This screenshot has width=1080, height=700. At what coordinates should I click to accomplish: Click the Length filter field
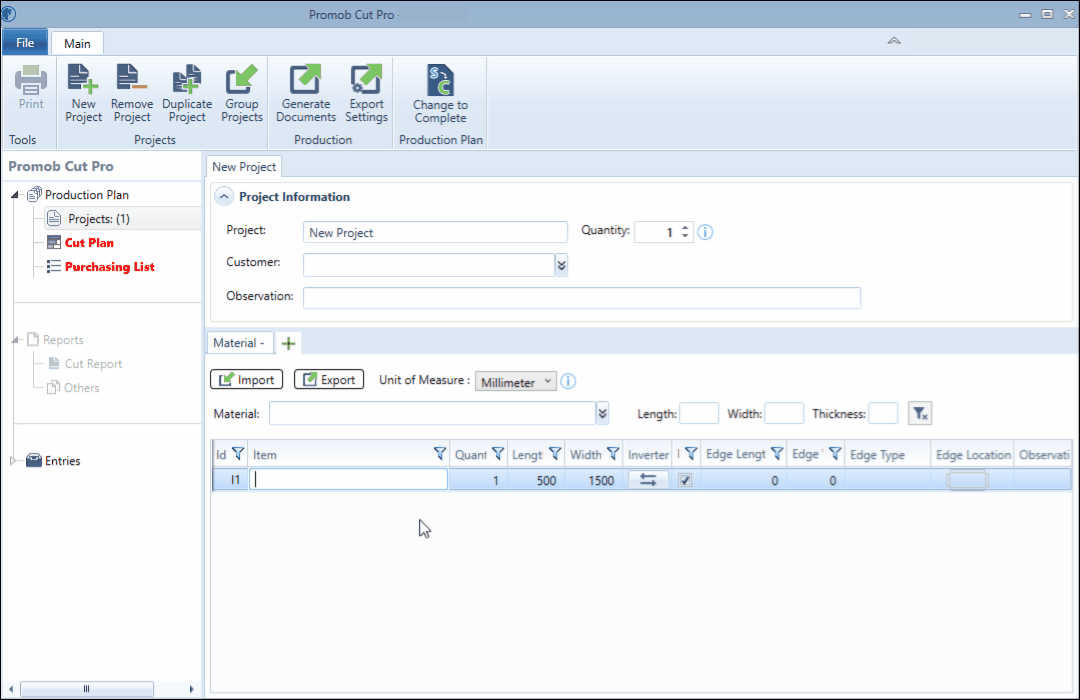[699, 413]
